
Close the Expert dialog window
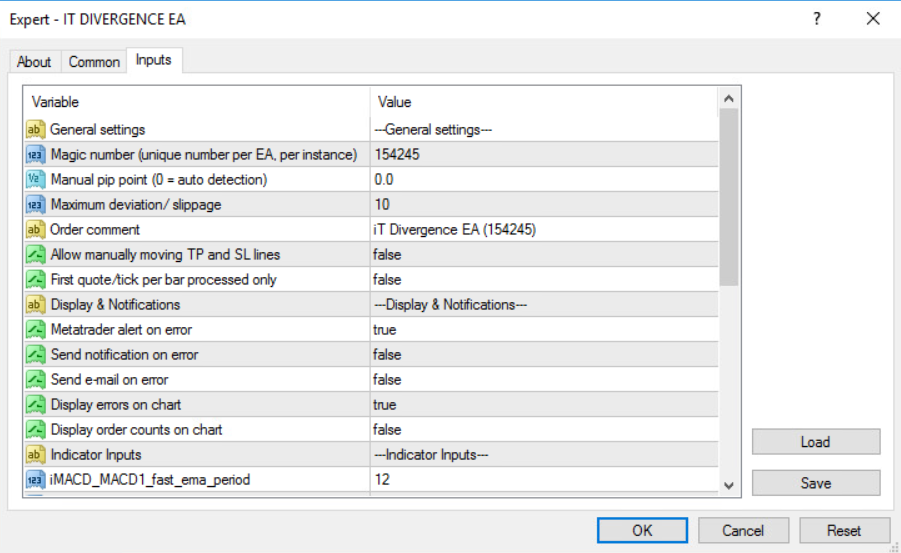(x=873, y=19)
